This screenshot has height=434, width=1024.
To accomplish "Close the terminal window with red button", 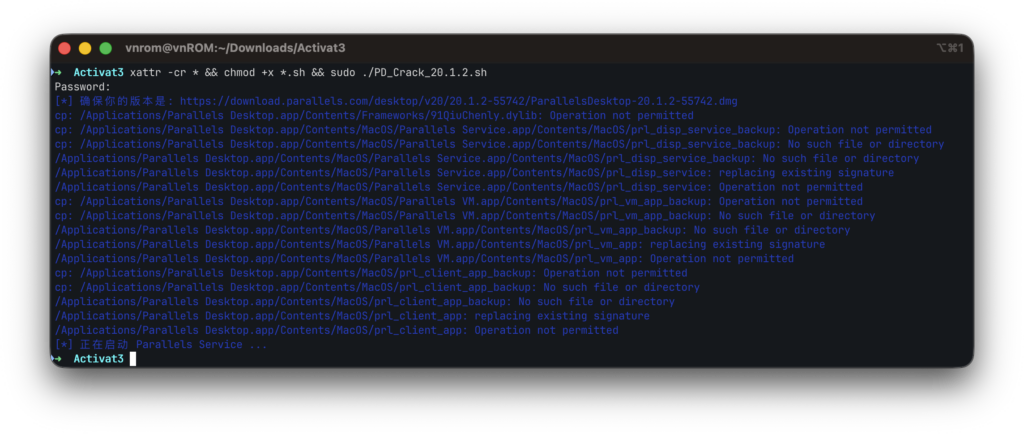I will [x=65, y=48].
